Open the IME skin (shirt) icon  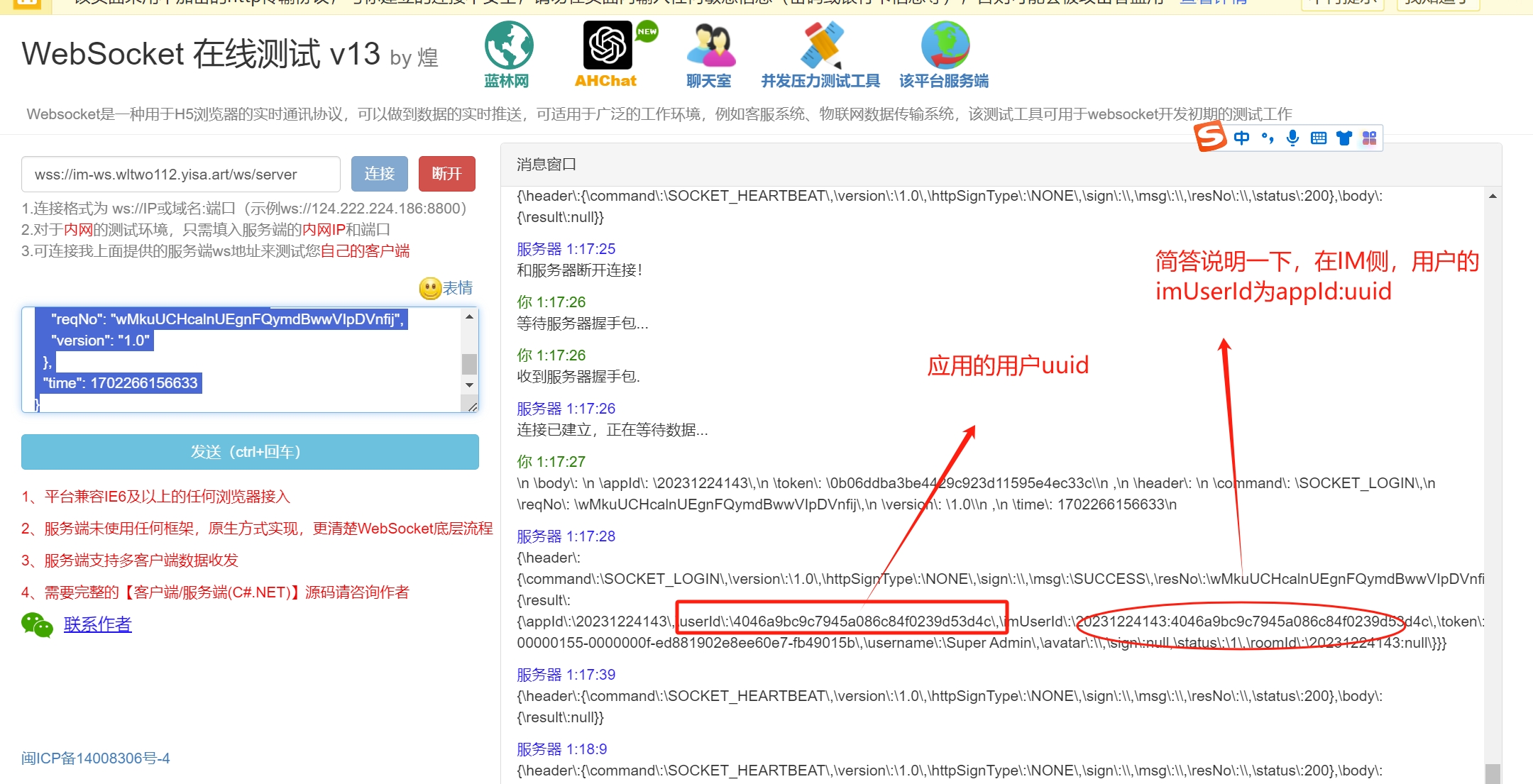tap(1344, 138)
